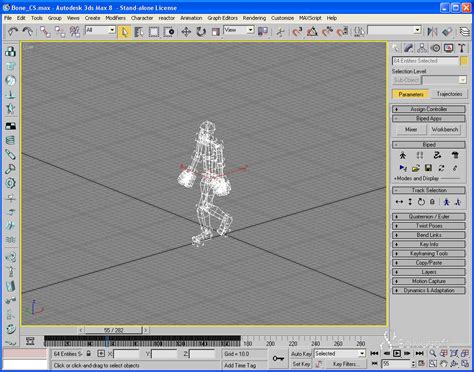Click the Biped Save File icon
This screenshot has height=372, width=474.
coord(429,168)
